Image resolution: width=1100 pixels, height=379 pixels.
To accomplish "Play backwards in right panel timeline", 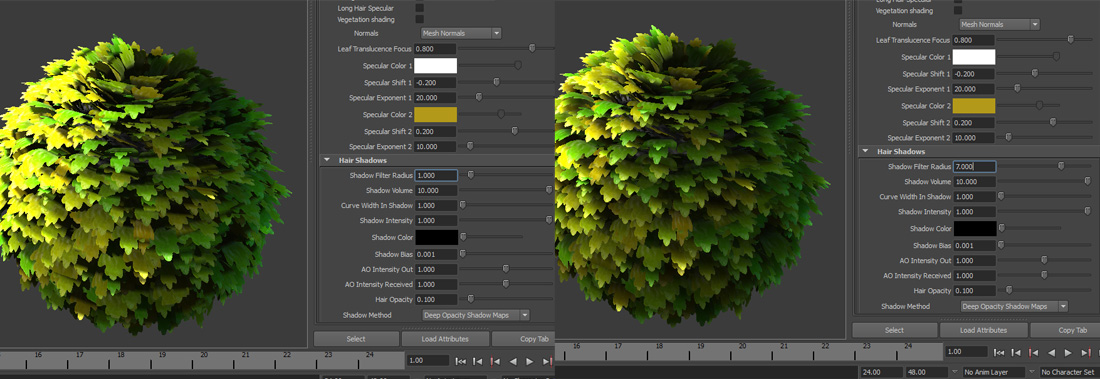I will 1051,352.
